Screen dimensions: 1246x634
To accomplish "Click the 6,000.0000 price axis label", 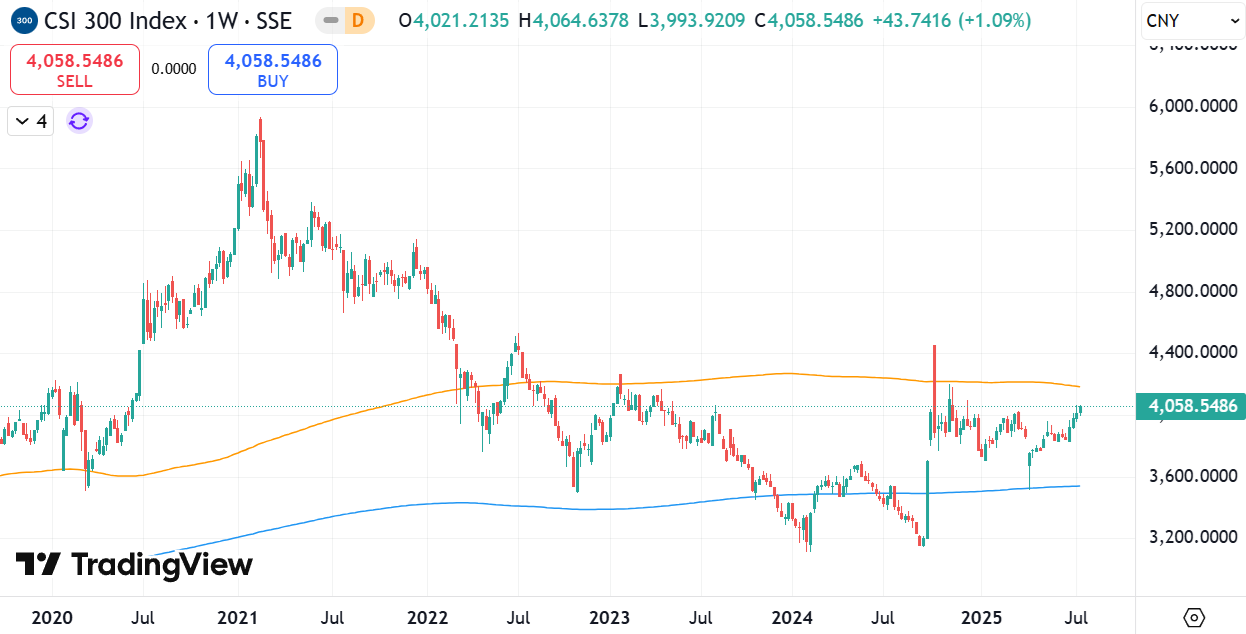I will tap(1191, 106).
